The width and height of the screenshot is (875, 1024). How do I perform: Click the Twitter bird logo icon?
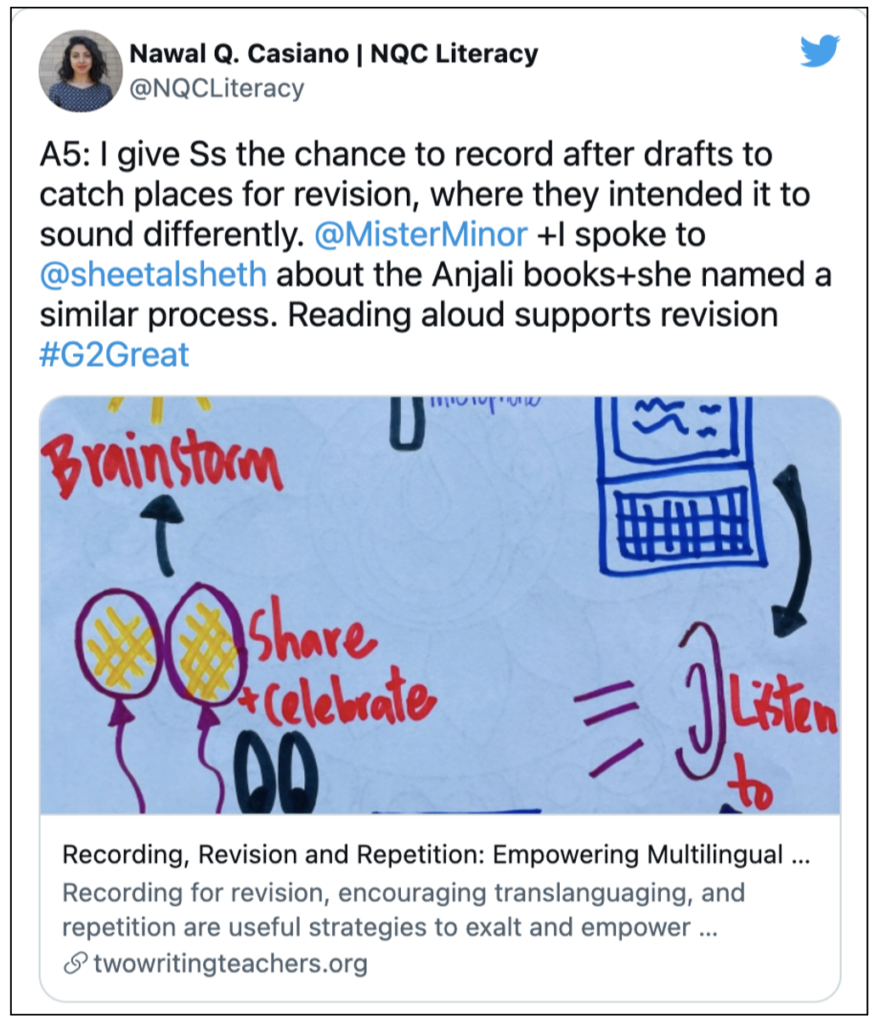(x=819, y=51)
